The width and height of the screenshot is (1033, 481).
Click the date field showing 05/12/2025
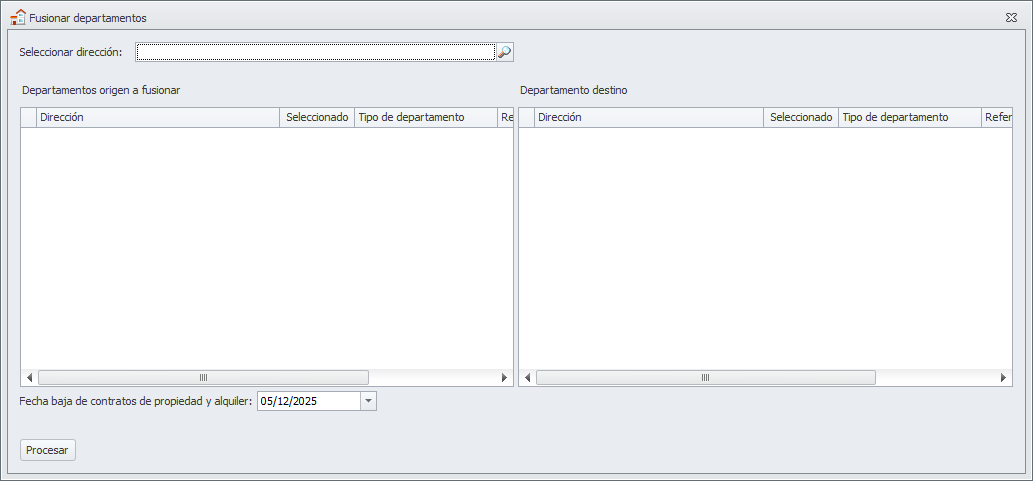point(308,401)
